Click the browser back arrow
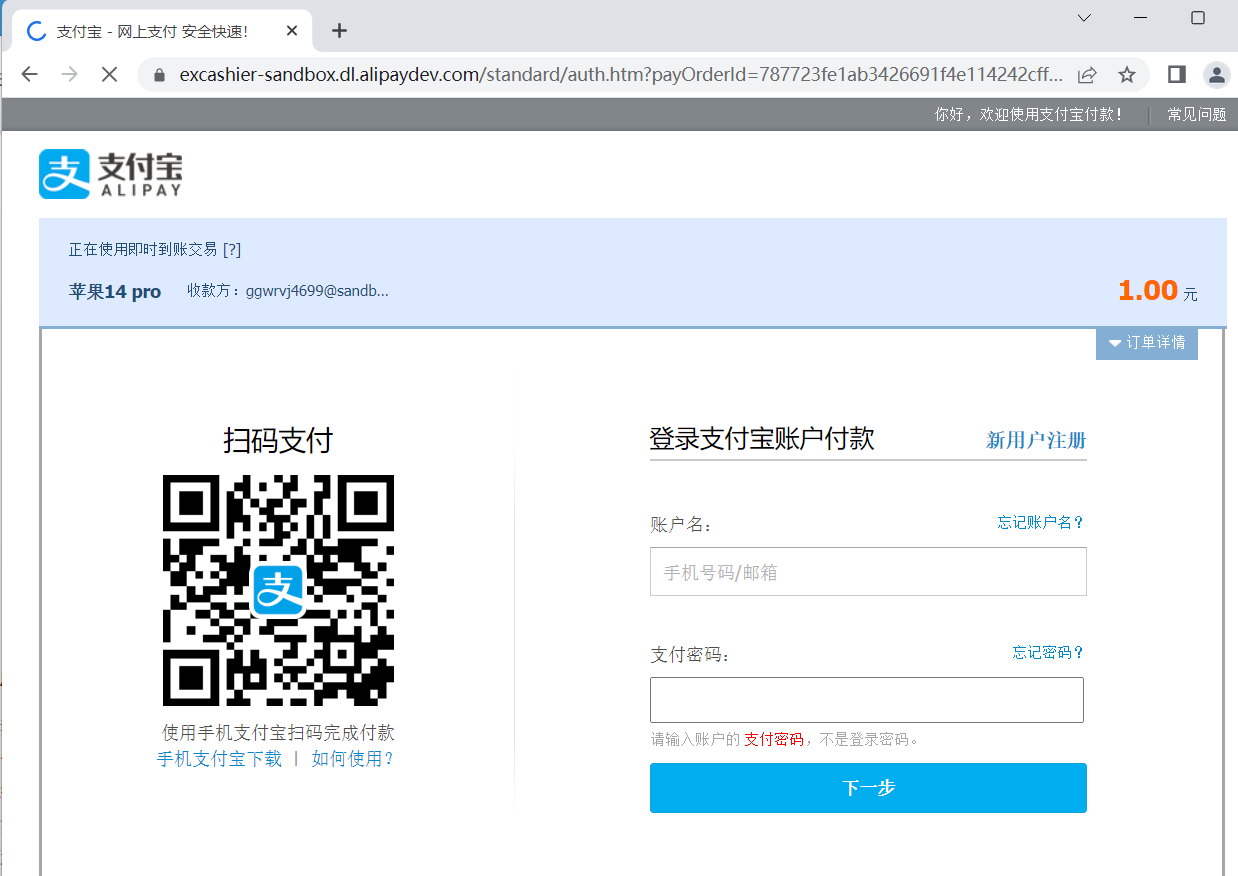Viewport: 1238px width, 876px height. coord(29,74)
